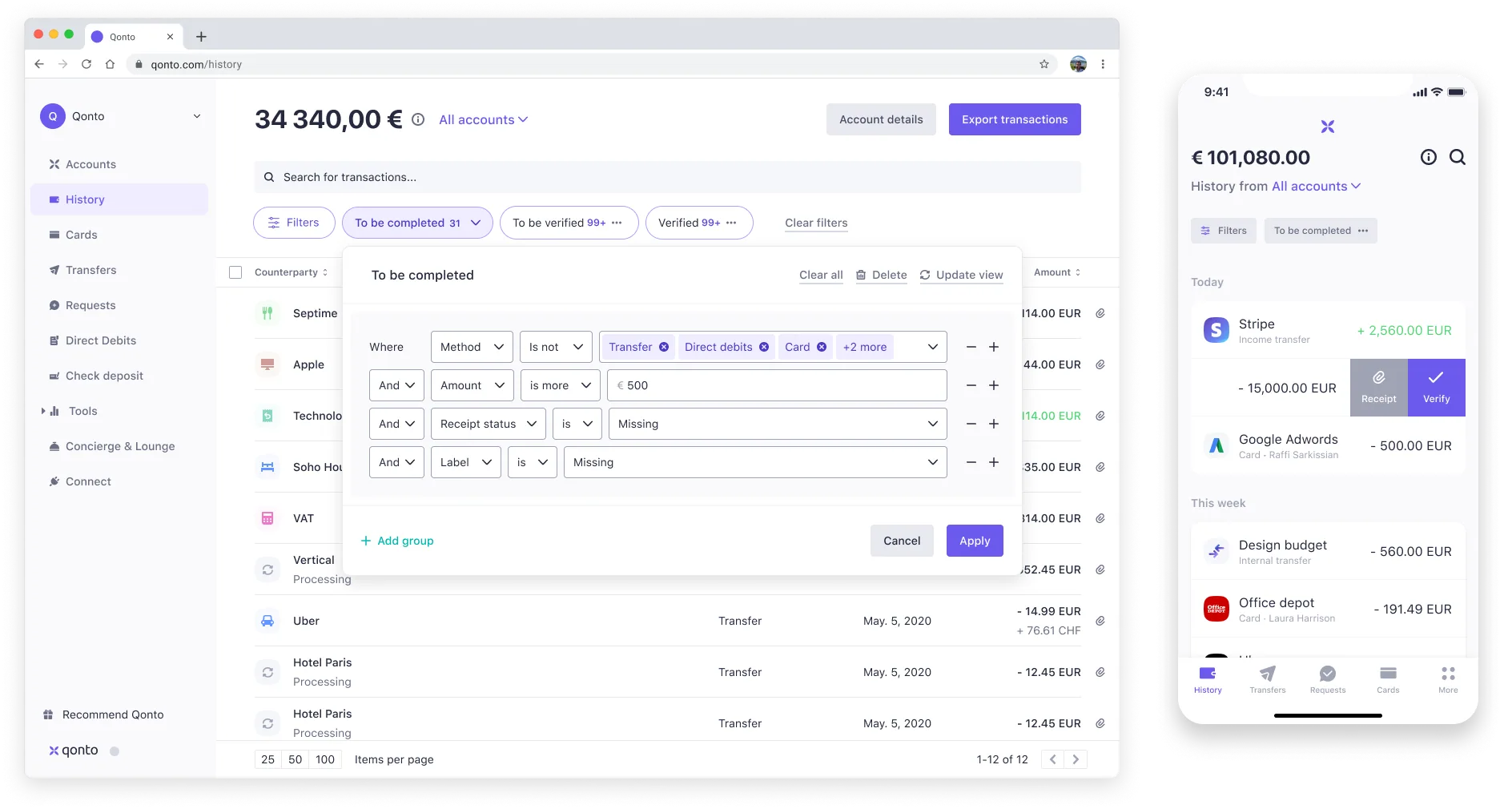The width and height of the screenshot is (1512, 809).
Task: Tap Receipt on the mobile swiped transaction
Action: [x=1379, y=388]
